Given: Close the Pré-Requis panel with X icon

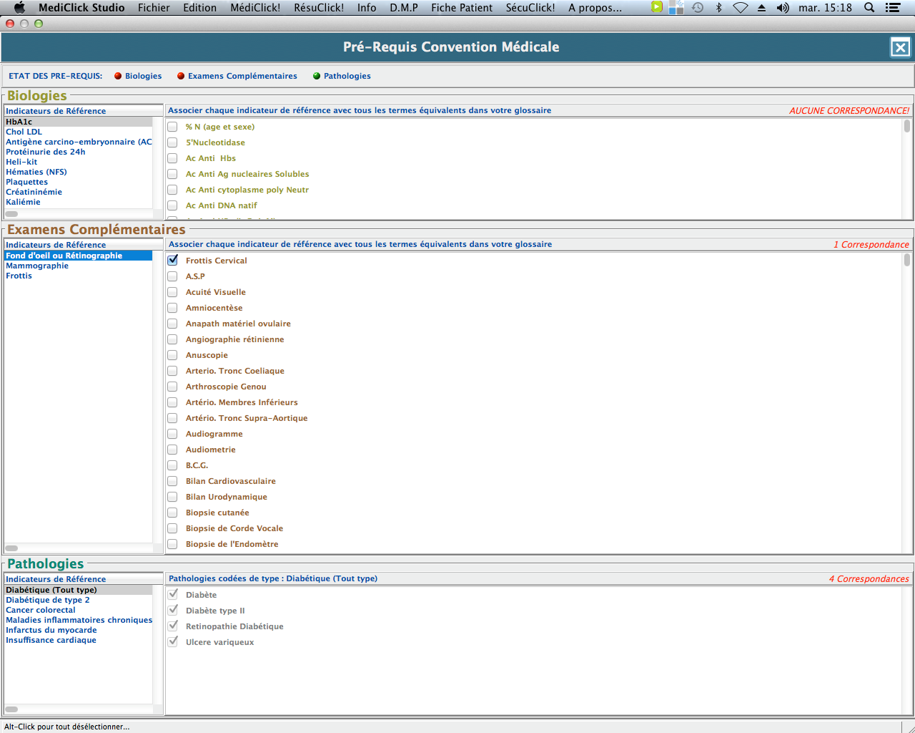Looking at the screenshot, I should pos(899,47).
